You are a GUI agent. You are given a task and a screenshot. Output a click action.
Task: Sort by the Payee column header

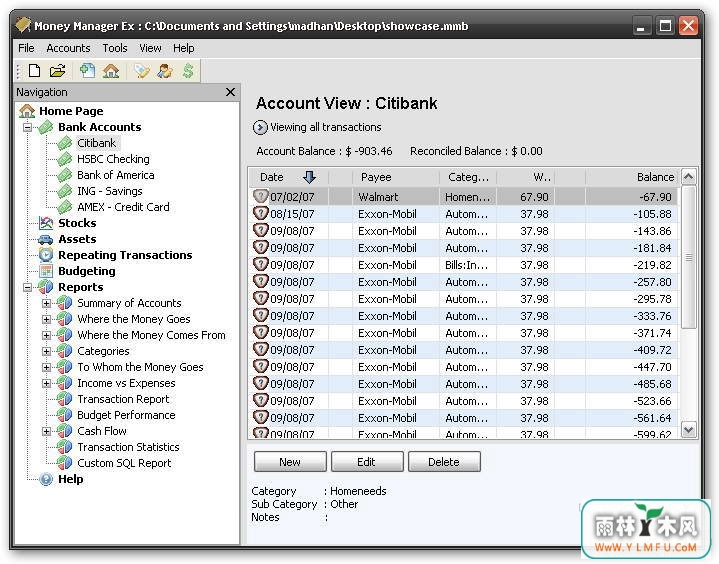(x=395, y=177)
